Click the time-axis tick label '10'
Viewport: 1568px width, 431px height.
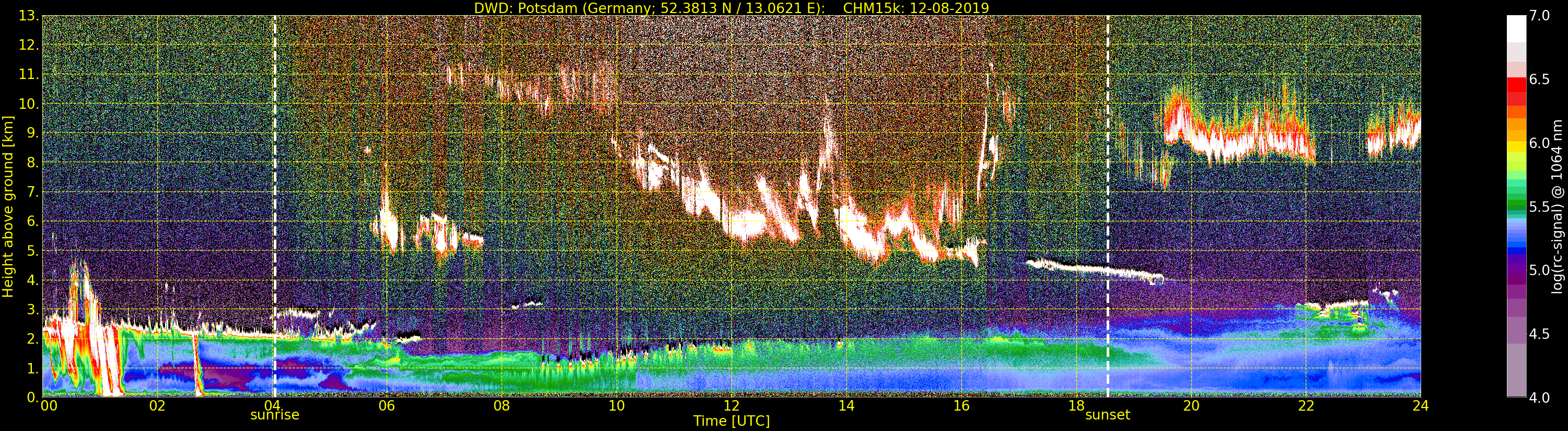tap(617, 405)
